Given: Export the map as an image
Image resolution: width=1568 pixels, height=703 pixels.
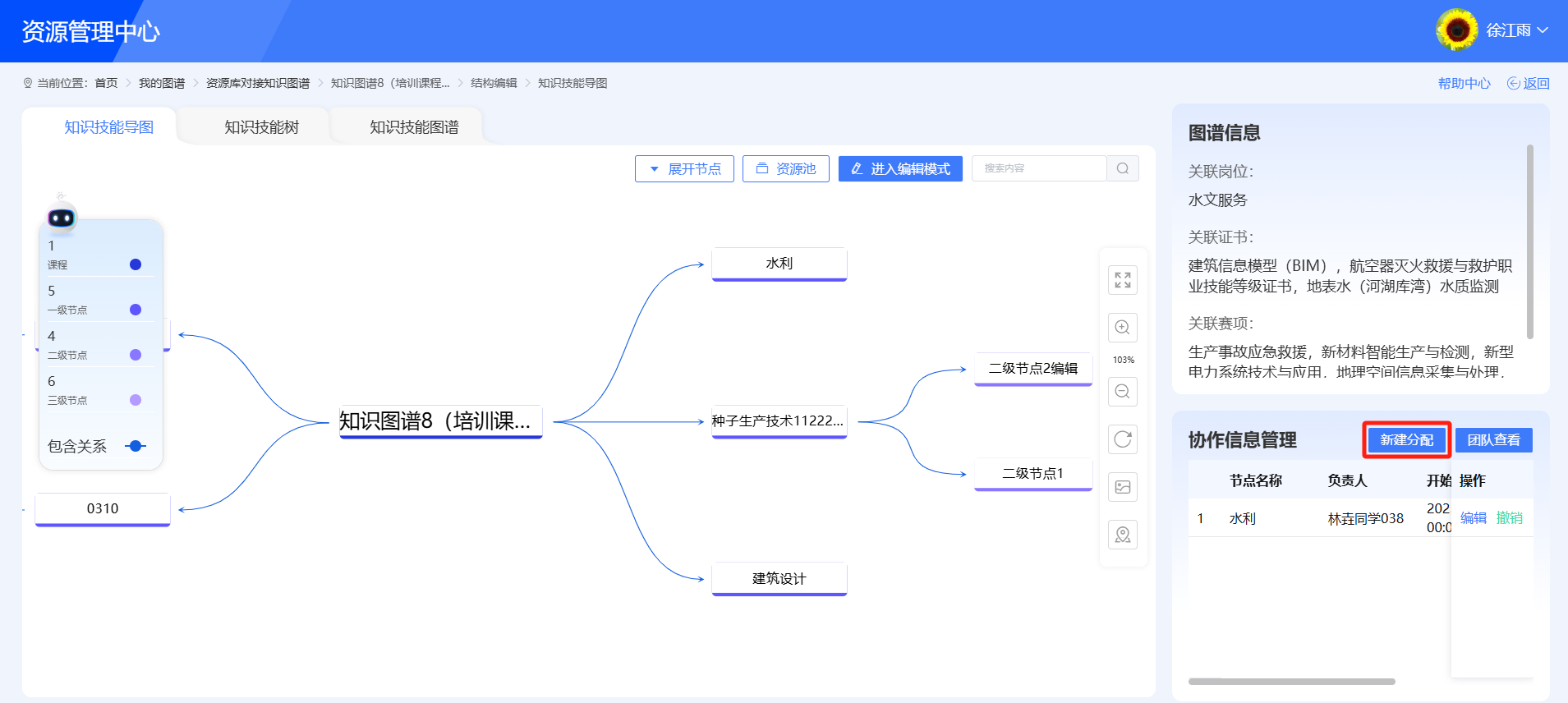Looking at the screenshot, I should [x=1123, y=487].
